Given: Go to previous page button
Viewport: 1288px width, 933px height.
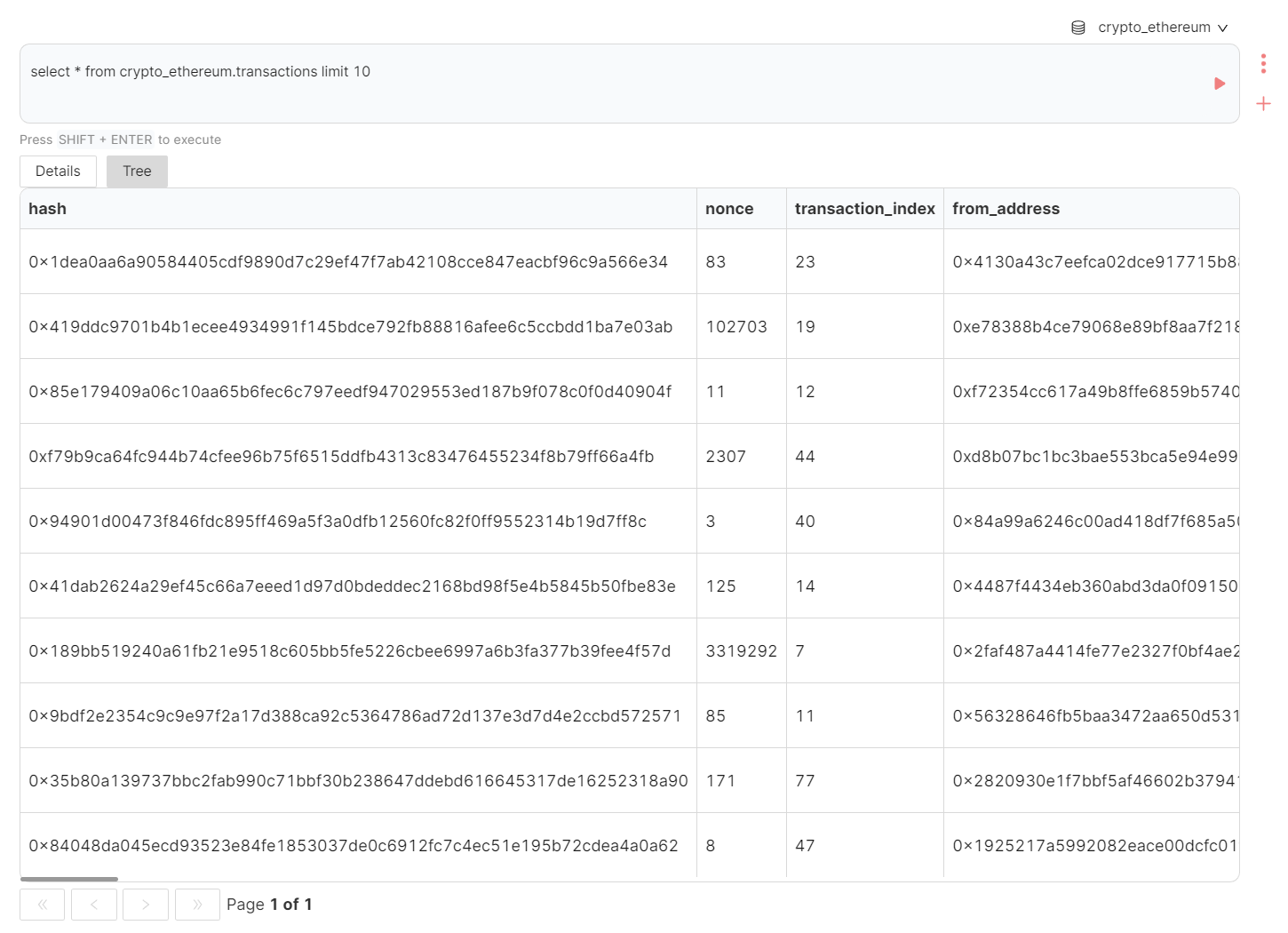Looking at the screenshot, I should coord(93,905).
